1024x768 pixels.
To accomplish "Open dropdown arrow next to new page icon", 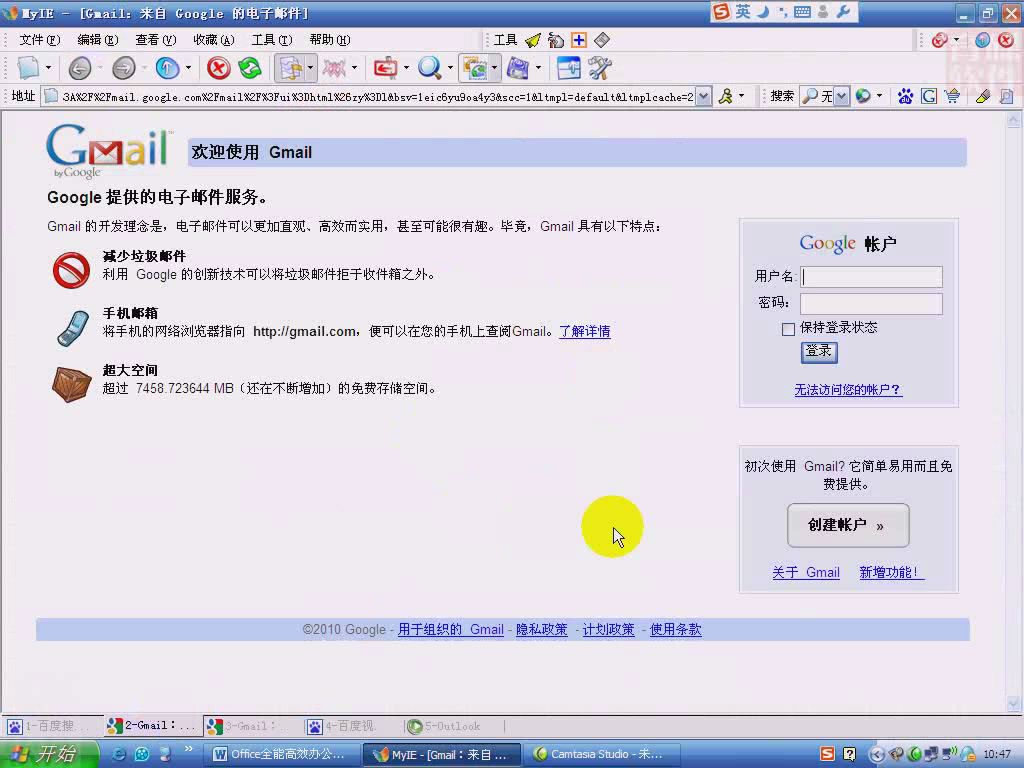I will (x=48, y=68).
